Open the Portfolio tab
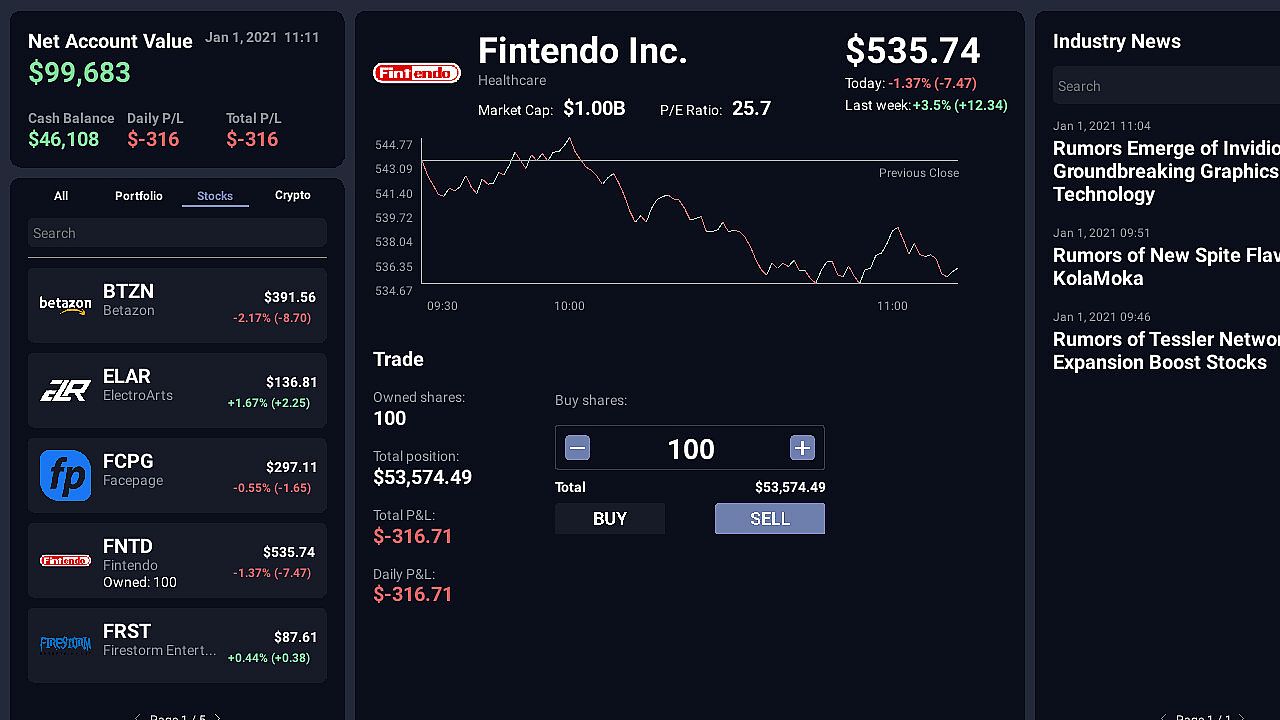 [x=138, y=196]
